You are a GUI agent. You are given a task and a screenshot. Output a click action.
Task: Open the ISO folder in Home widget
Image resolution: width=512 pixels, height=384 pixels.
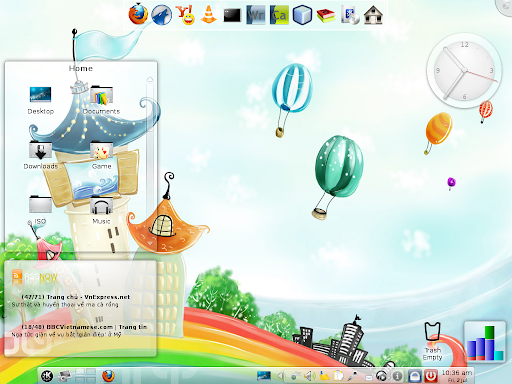click(40, 210)
